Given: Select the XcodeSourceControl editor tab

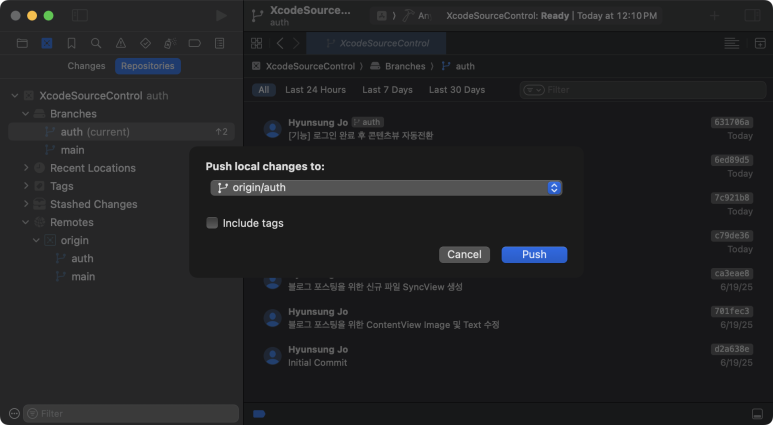Looking at the screenshot, I should (376, 43).
